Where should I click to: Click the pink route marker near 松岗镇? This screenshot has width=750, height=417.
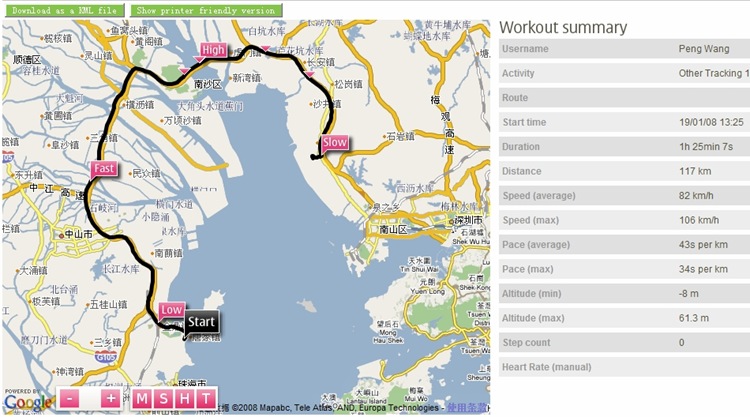tap(309, 74)
